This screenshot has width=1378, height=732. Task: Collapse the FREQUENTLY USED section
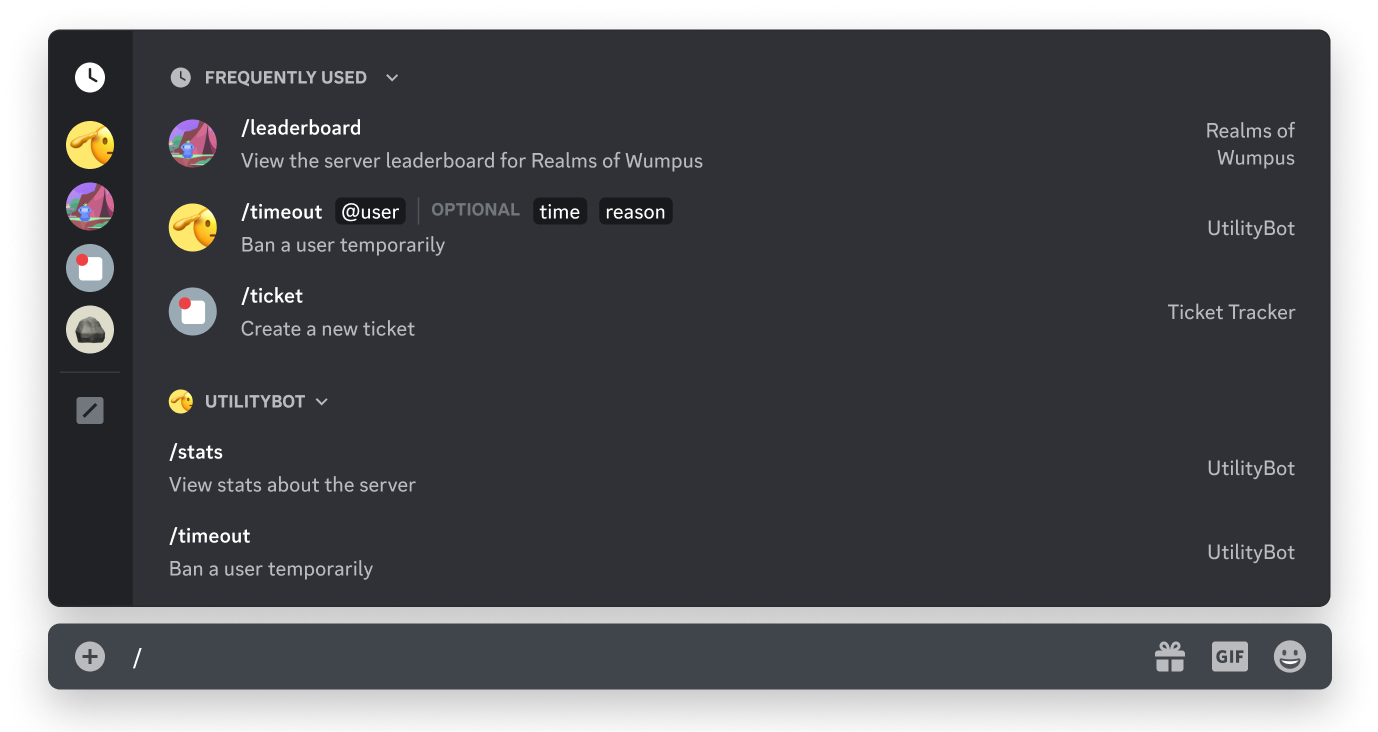[x=391, y=77]
